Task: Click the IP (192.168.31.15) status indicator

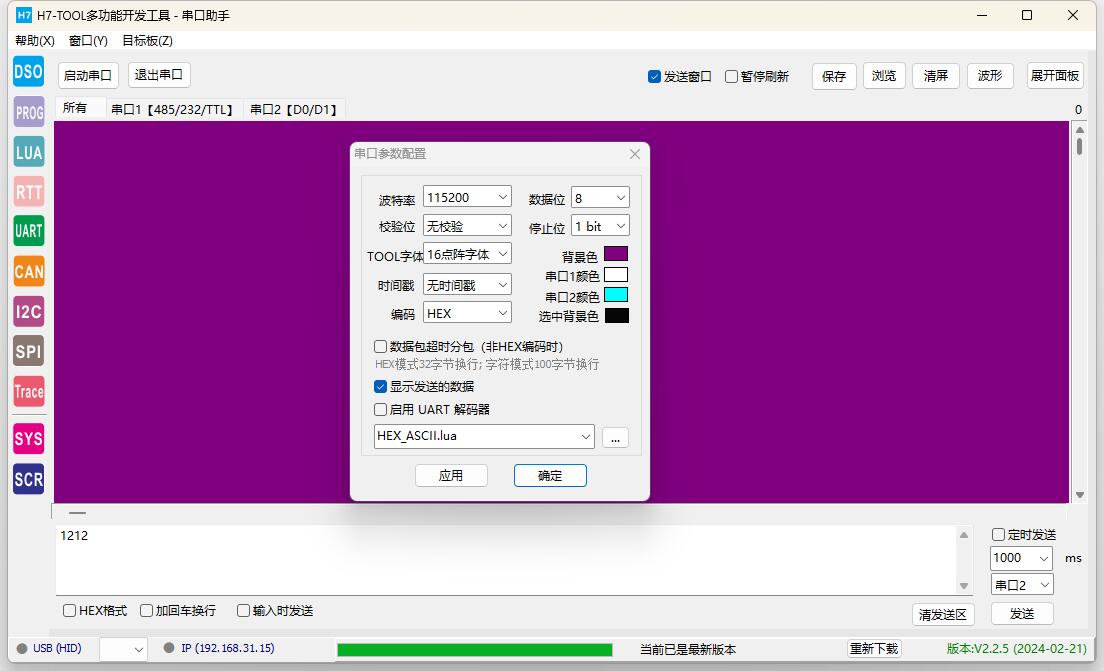Action: [219, 648]
